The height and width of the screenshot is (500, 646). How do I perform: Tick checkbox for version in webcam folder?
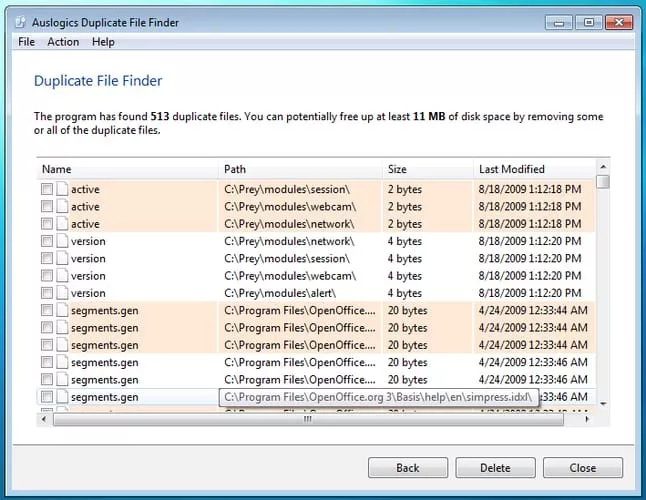click(47, 276)
